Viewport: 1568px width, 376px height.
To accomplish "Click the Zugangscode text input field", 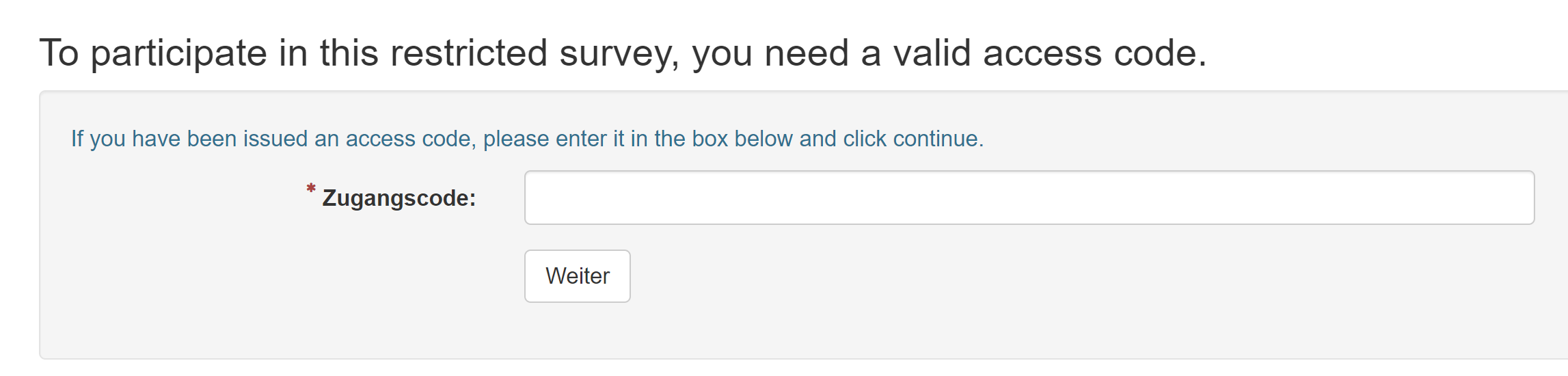I will point(1029,198).
